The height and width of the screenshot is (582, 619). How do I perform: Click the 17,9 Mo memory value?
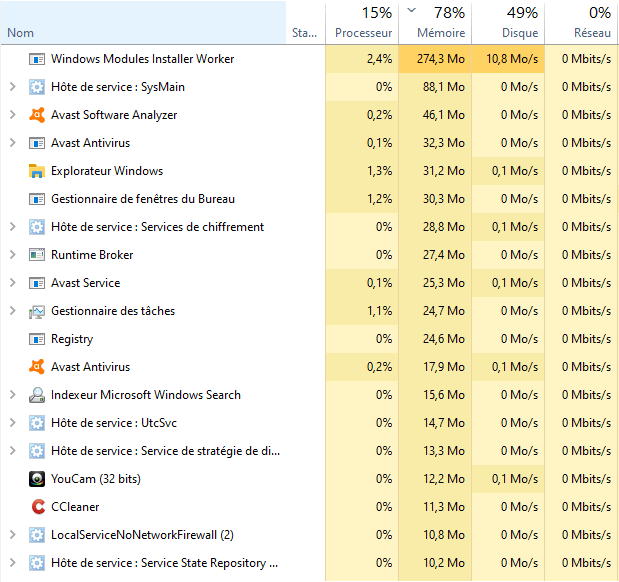(444, 367)
